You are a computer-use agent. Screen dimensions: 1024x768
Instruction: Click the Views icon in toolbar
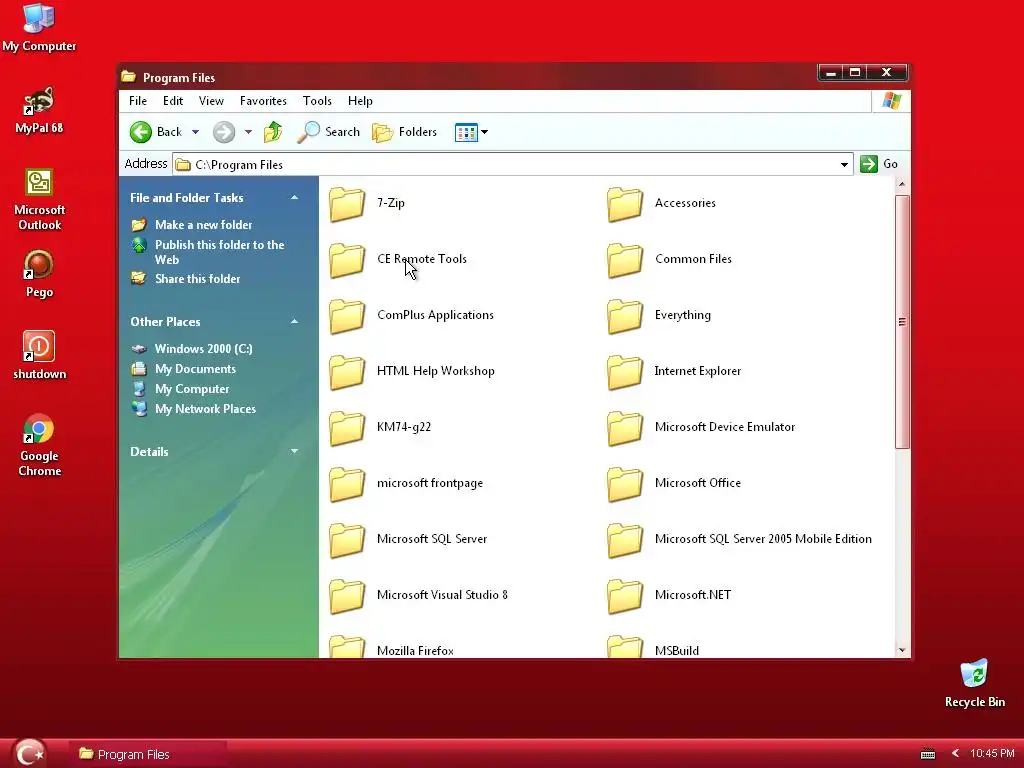pos(466,132)
